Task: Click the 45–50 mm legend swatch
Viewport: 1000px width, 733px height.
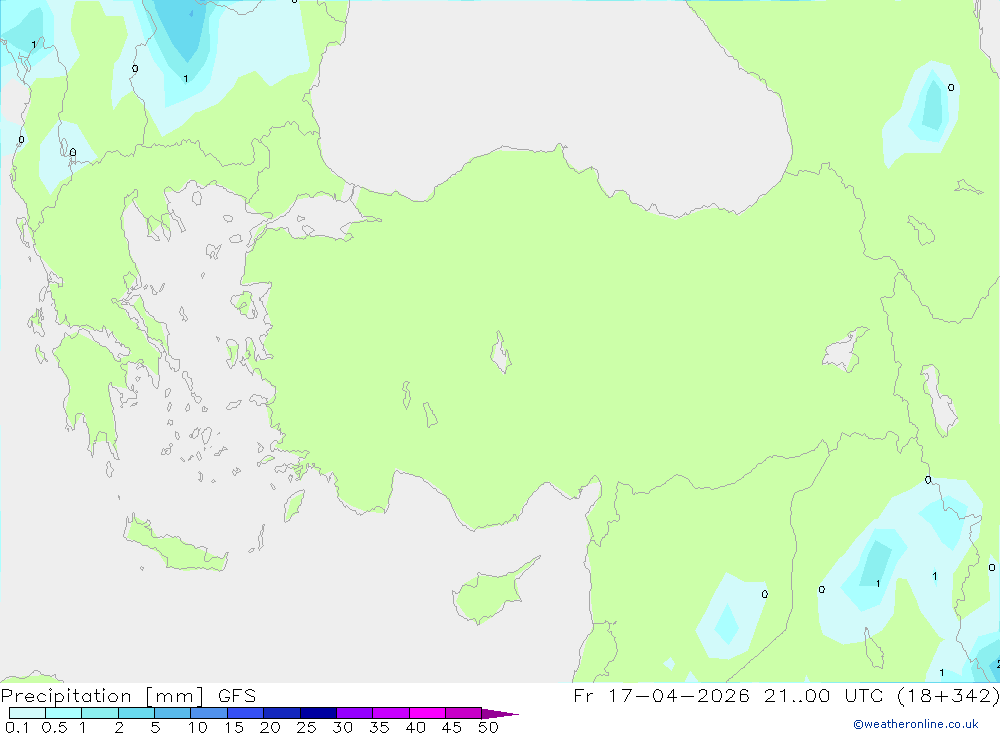Action: point(463,713)
